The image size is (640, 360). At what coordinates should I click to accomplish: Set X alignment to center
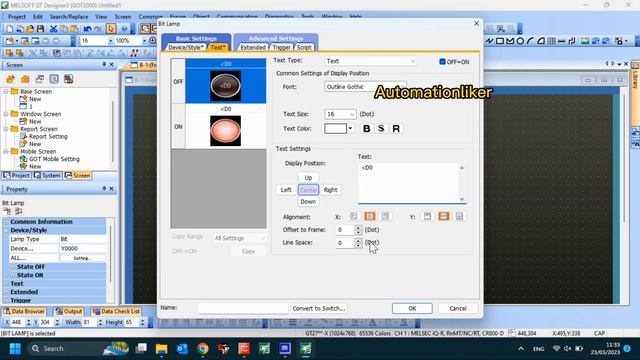pyautogui.click(x=369, y=216)
